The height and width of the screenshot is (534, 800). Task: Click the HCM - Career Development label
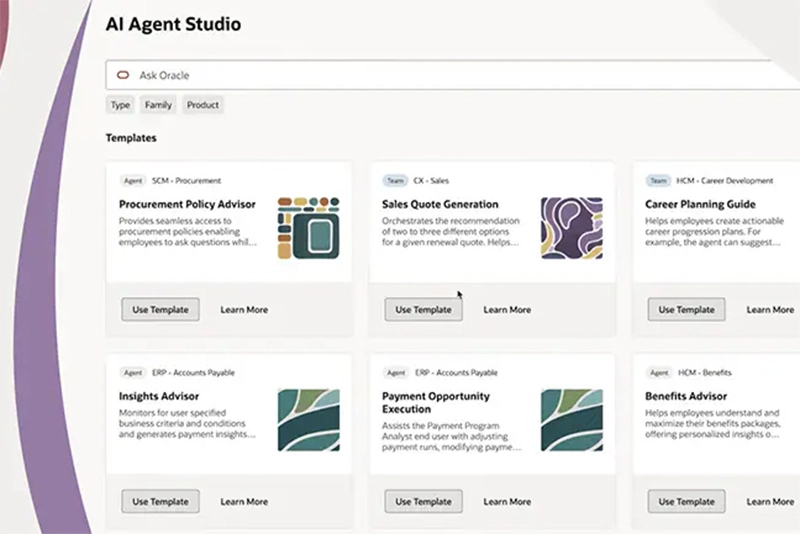click(724, 181)
